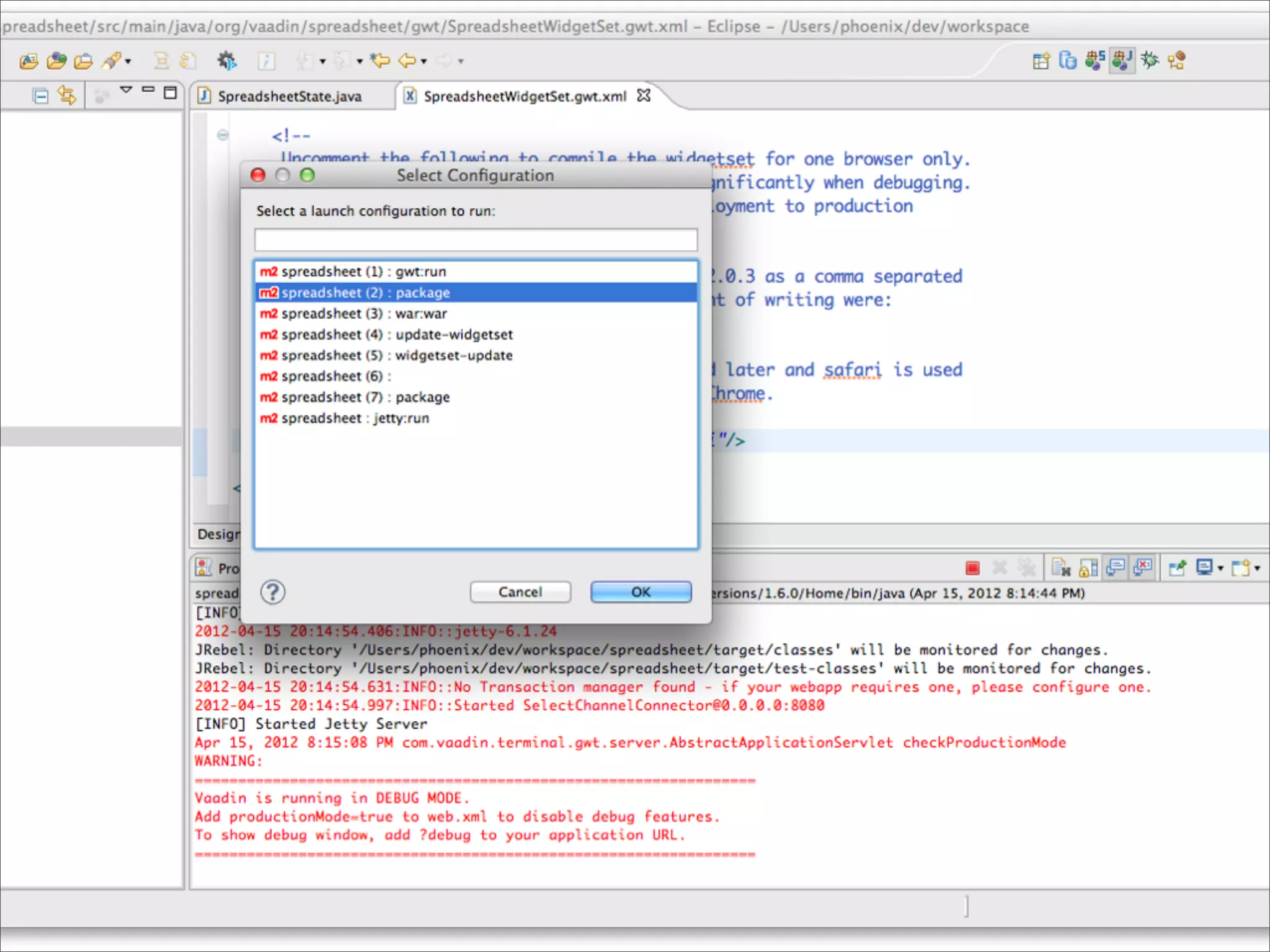1270x952 pixels.
Task: Click the Open Perspective icon
Action: 1041,60
